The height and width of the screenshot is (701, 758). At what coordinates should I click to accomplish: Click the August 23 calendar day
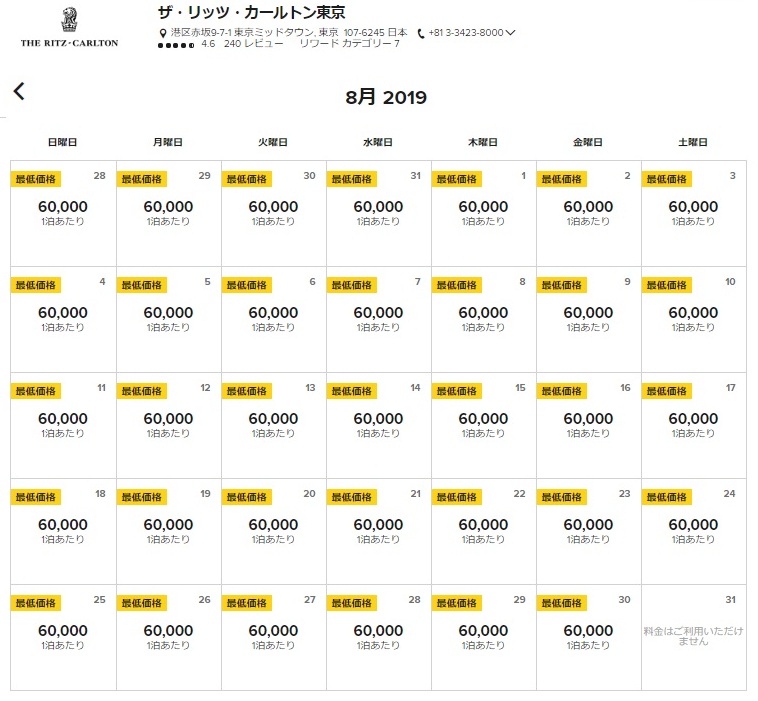point(588,531)
